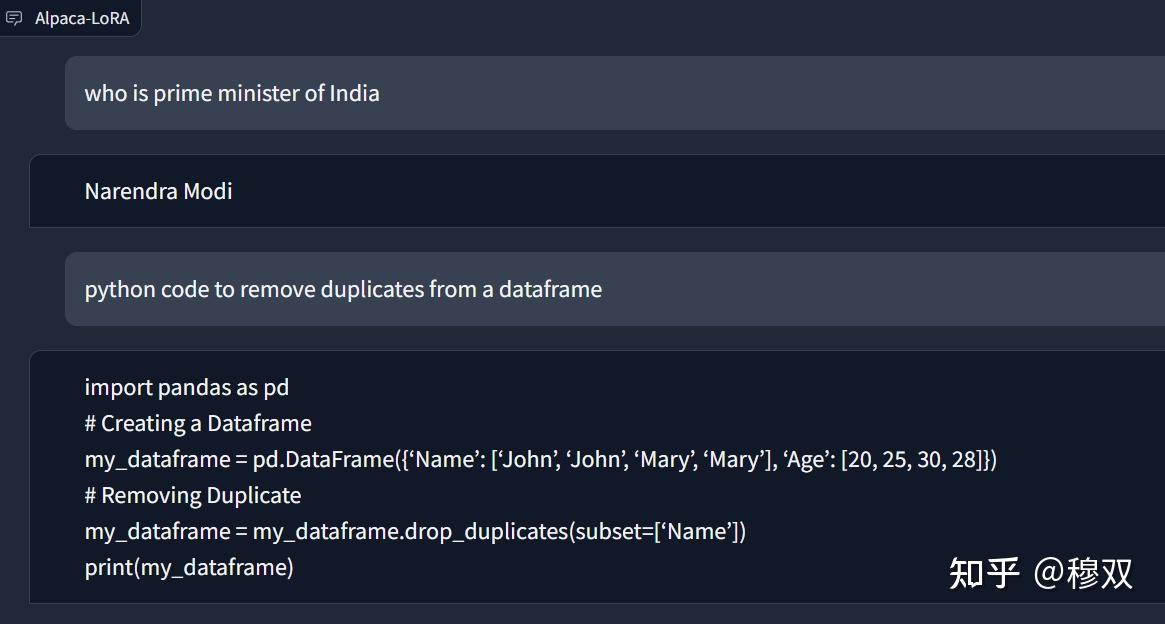Open the @穆双 author handle

point(1083,573)
